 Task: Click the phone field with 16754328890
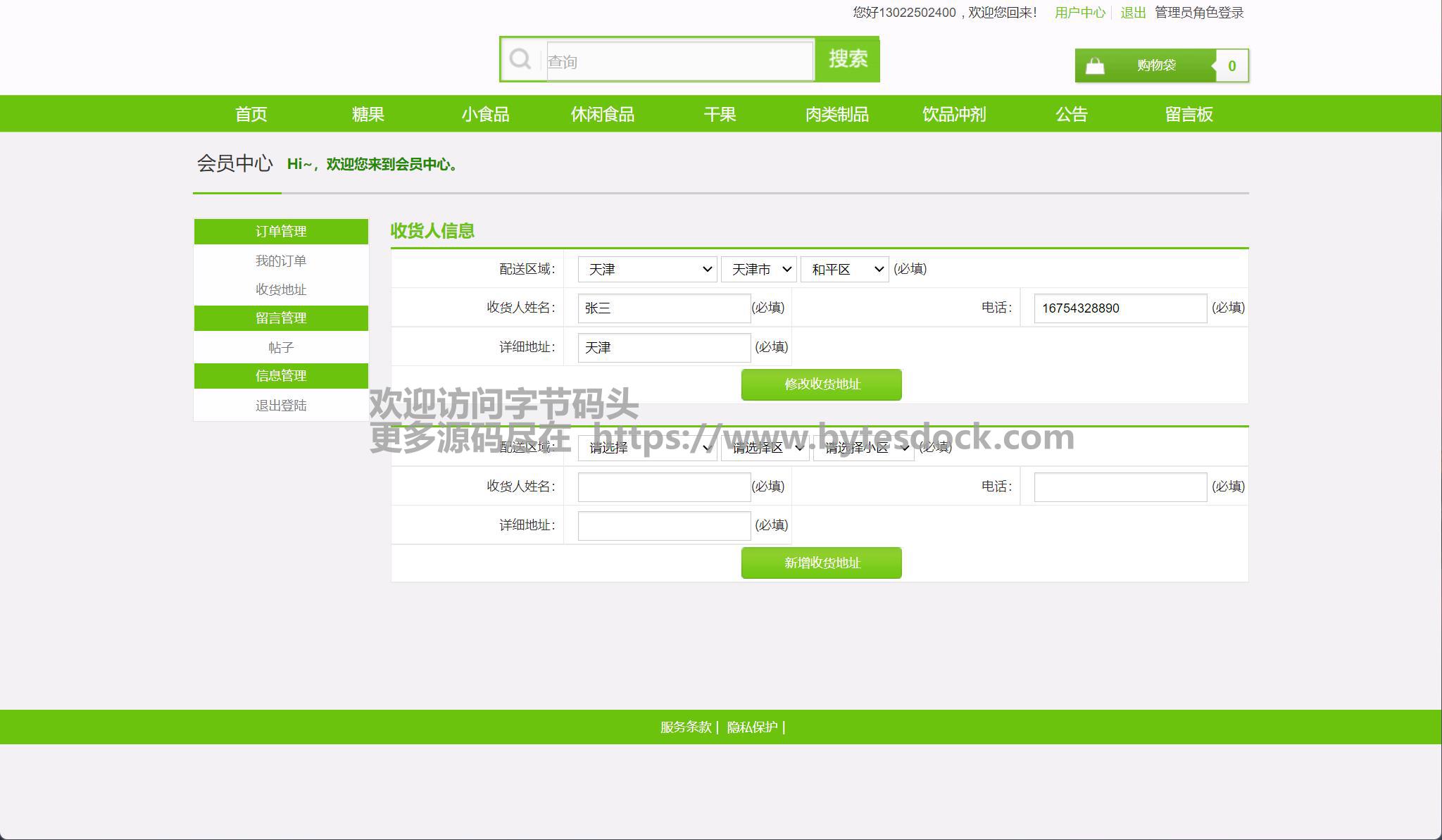[x=1120, y=308]
